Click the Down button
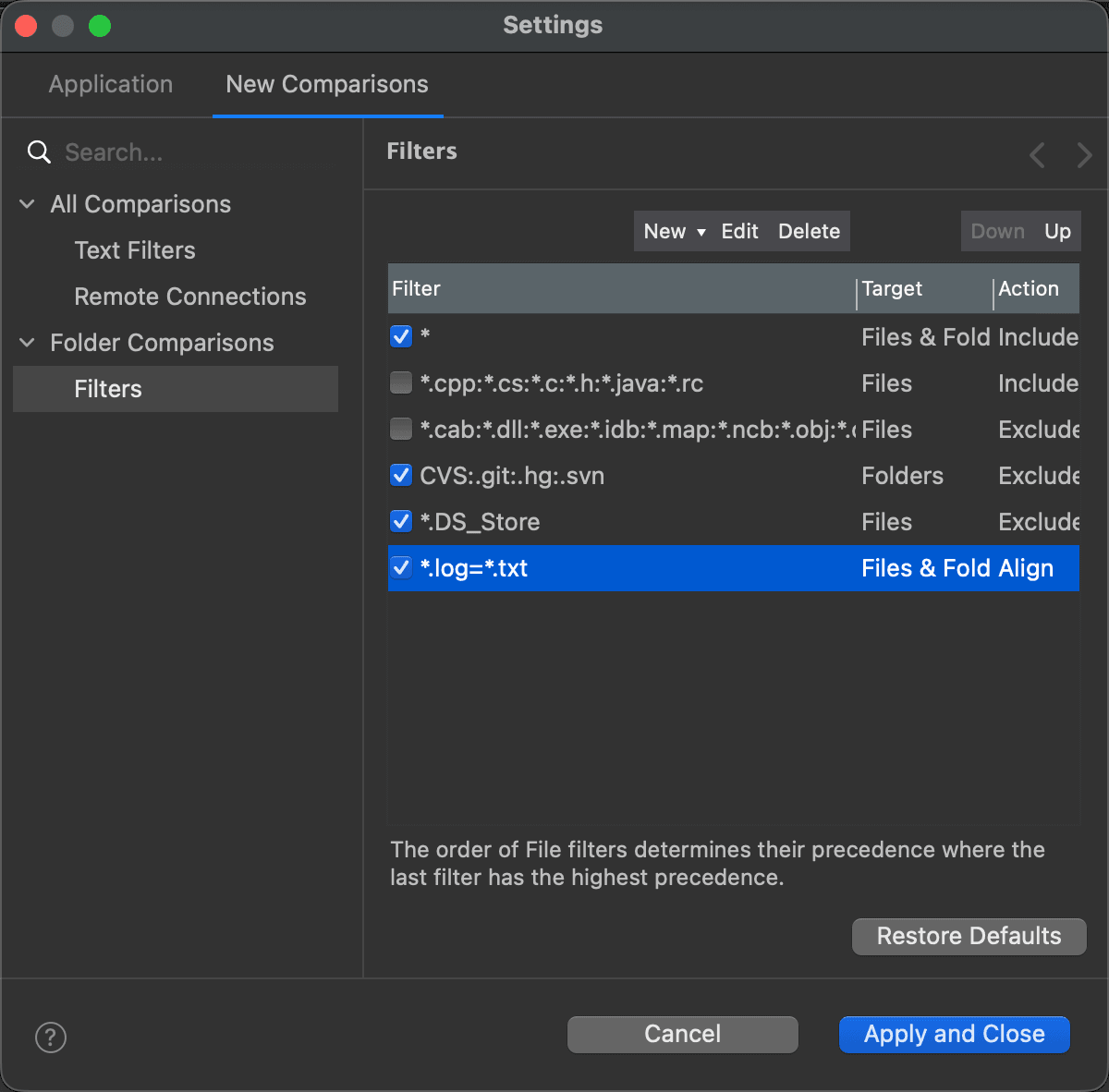The width and height of the screenshot is (1109, 1092). click(x=998, y=231)
